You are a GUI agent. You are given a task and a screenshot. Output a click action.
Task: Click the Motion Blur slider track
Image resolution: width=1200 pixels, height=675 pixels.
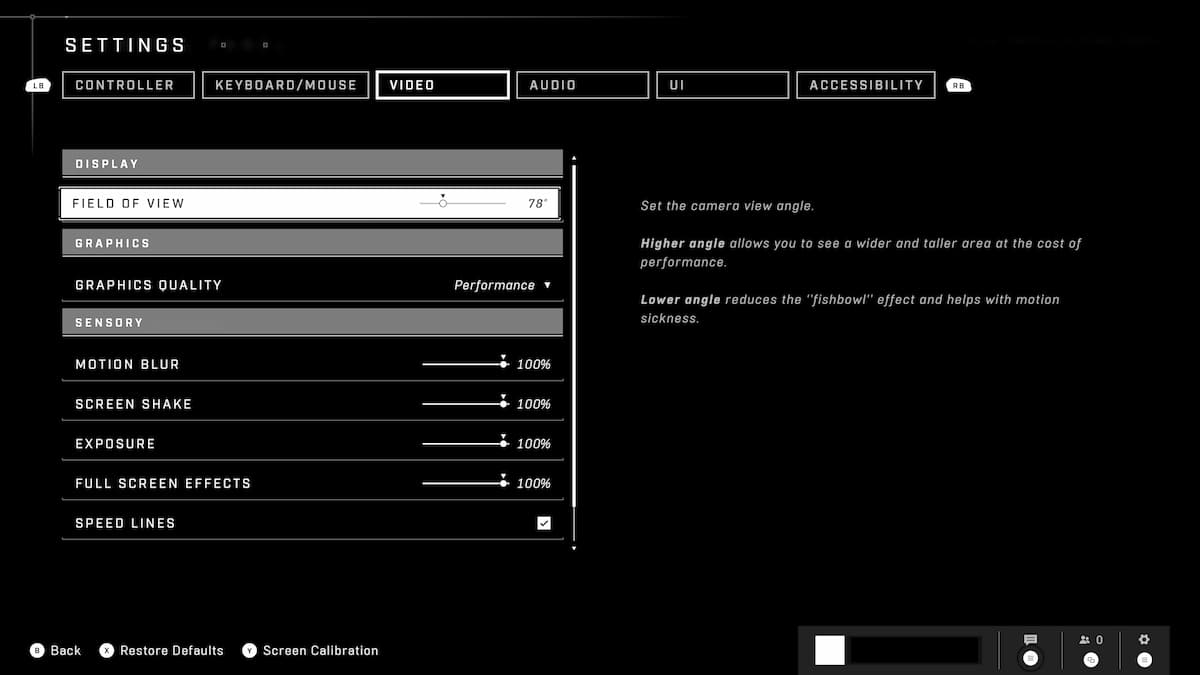click(x=462, y=364)
